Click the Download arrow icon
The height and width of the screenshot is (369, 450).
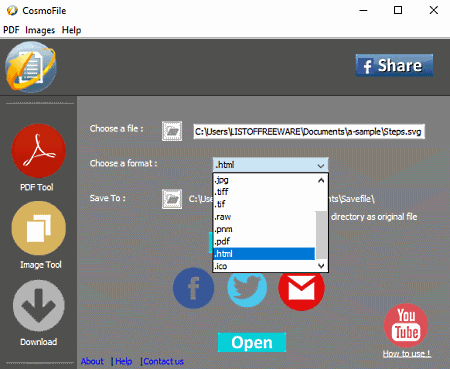pos(38,306)
